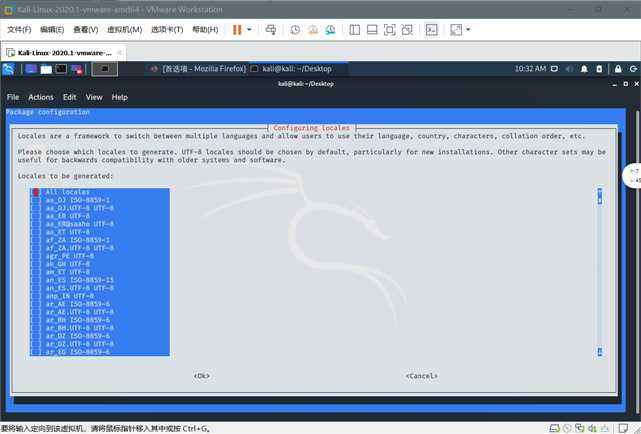Select the Kali-Linux-2020.1-vmware tab
This screenshot has height=434, width=641.
(x=64, y=53)
